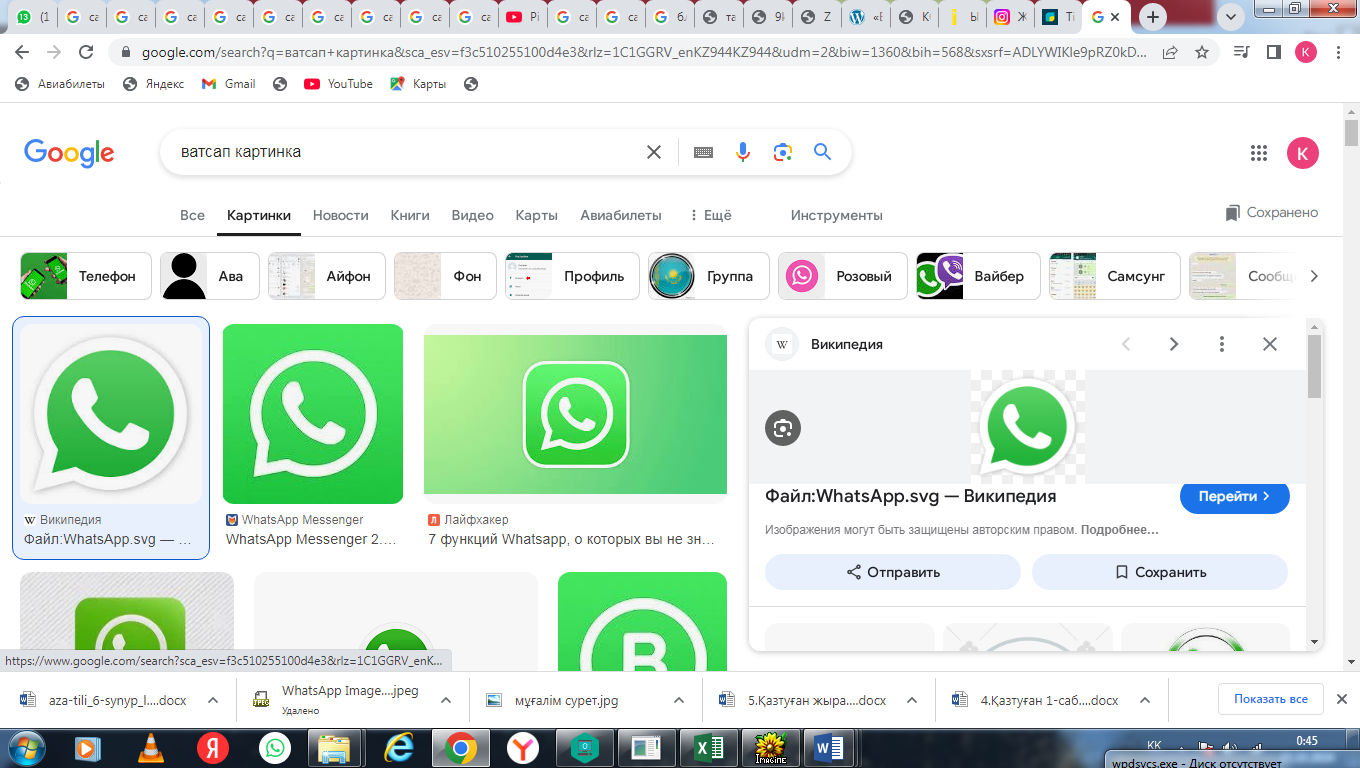Open Chrome's side panel
Screen dimensions: 1360x768
(1274, 52)
